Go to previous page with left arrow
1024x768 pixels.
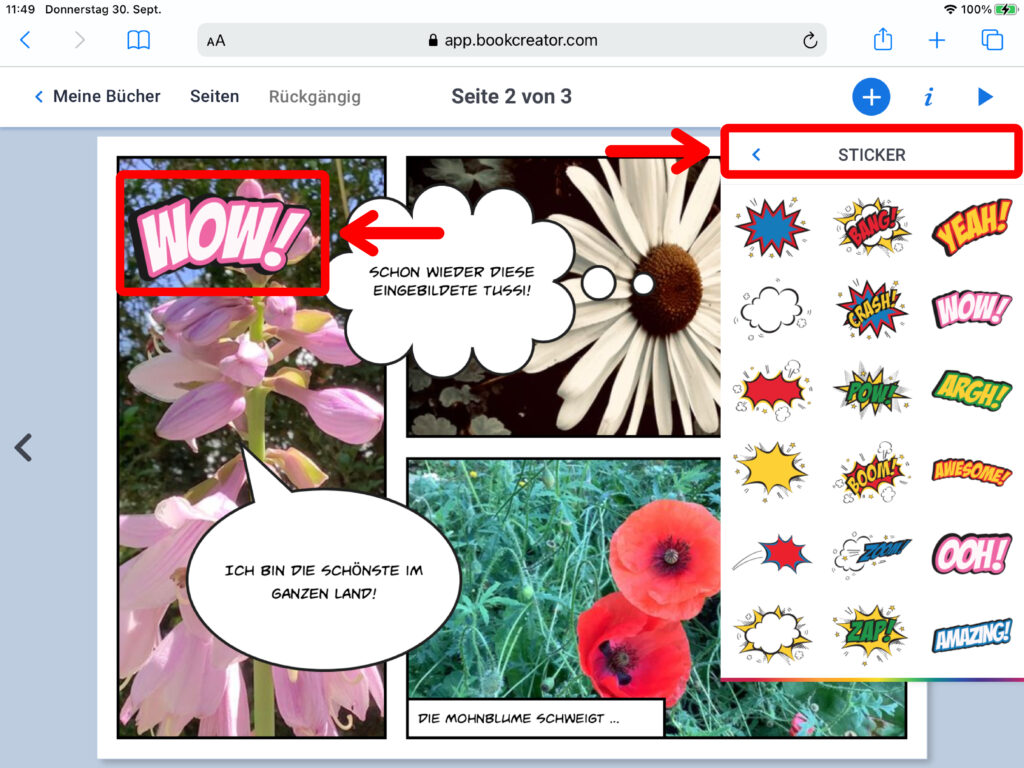(x=23, y=447)
